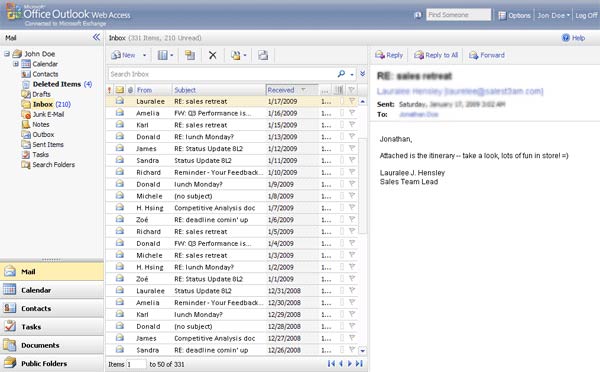This screenshot has width=600, height=372.
Task: Switch to Contacts module
Action: pyautogui.click(x=52, y=308)
